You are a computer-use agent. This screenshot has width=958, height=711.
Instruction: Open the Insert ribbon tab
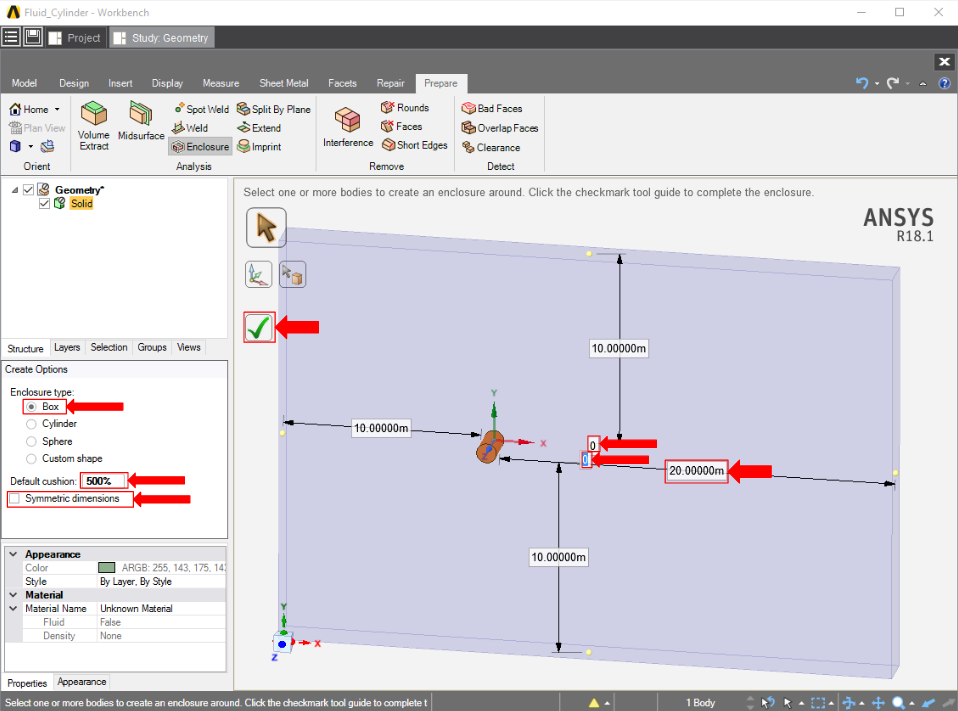tap(120, 83)
